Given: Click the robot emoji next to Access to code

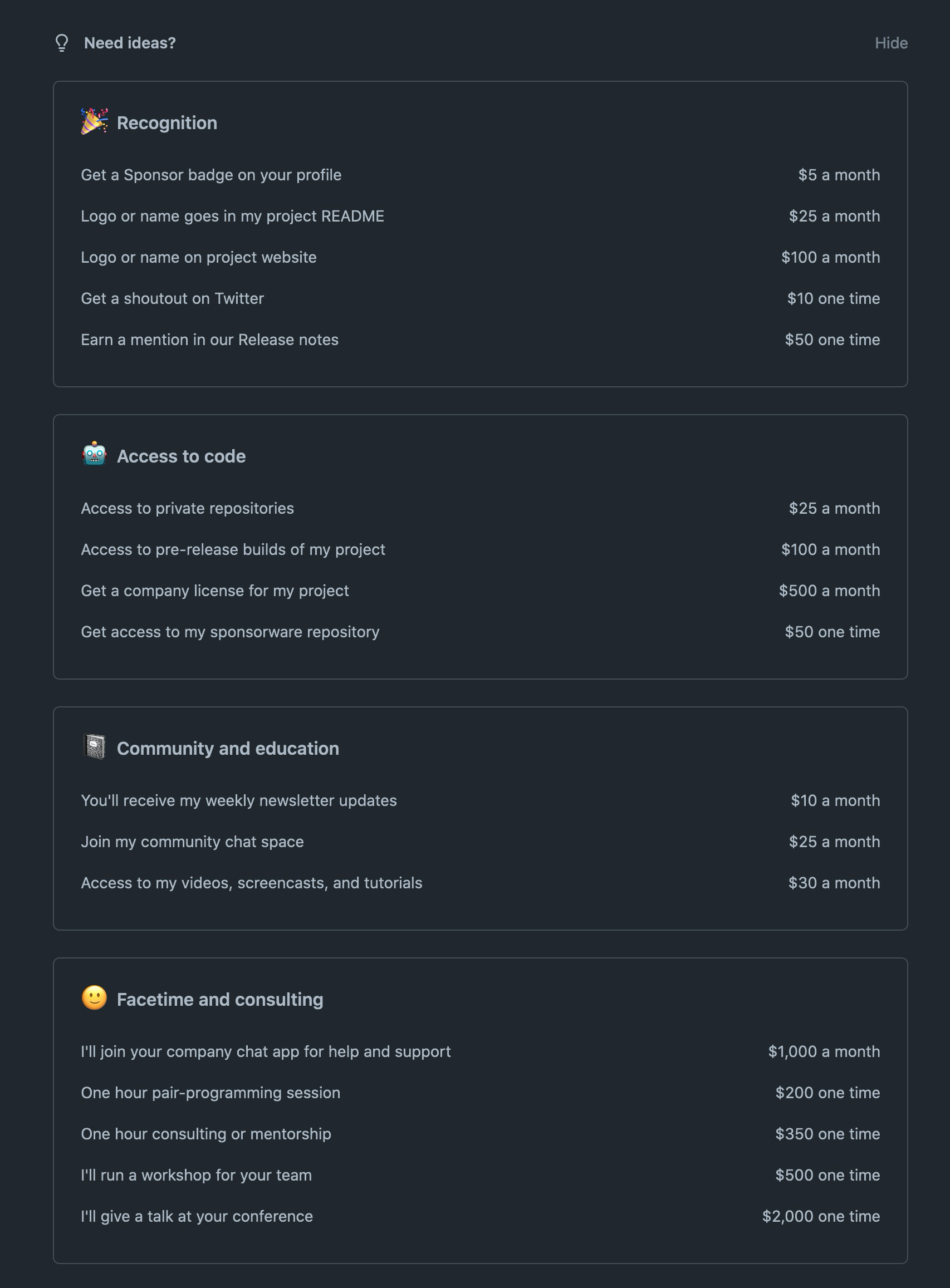Looking at the screenshot, I should tap(94, 455).
